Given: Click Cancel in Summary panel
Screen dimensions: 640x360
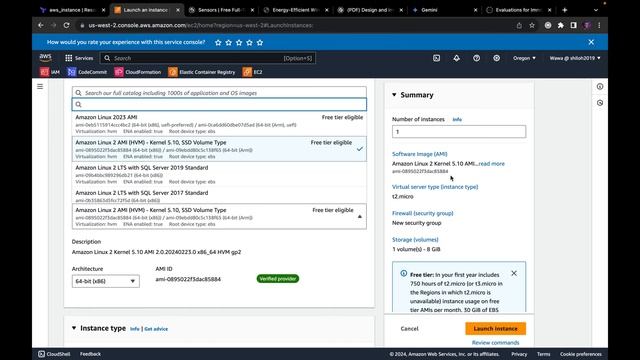Looking at the screenshot, I should 409,328.
